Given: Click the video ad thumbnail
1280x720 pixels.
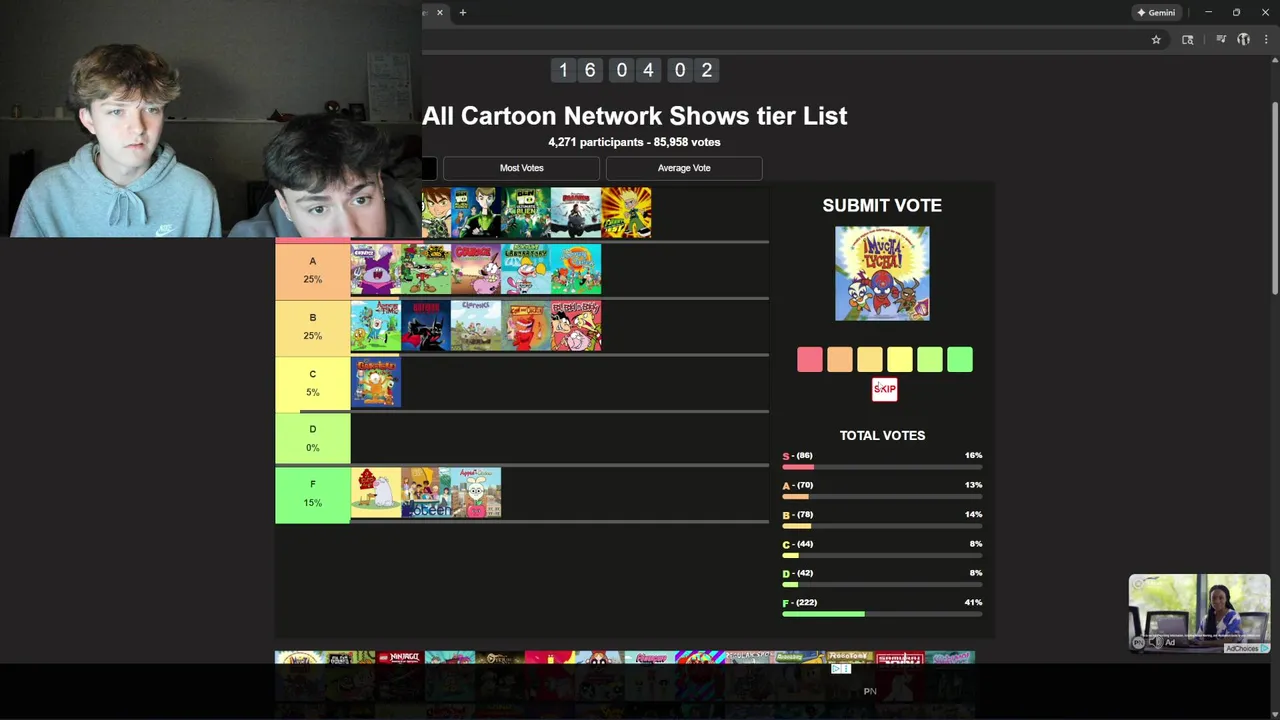Looking at the screenshot, I should [x=1199, y=614].
